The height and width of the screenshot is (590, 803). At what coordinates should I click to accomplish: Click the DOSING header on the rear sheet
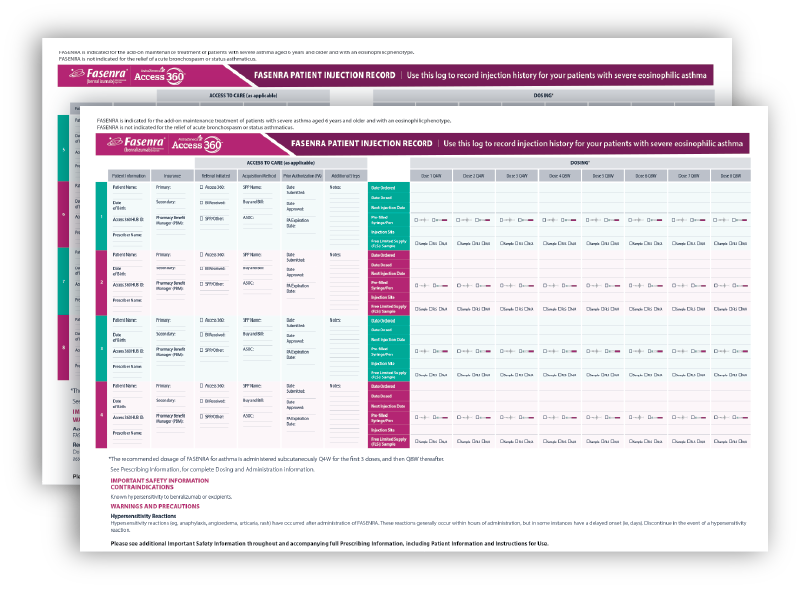543,95
